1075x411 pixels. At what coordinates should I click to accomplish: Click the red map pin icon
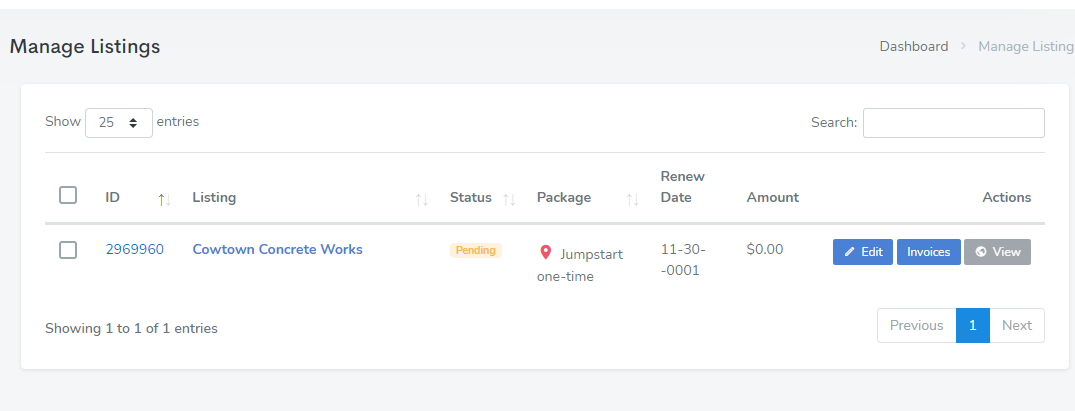[546, 253]
